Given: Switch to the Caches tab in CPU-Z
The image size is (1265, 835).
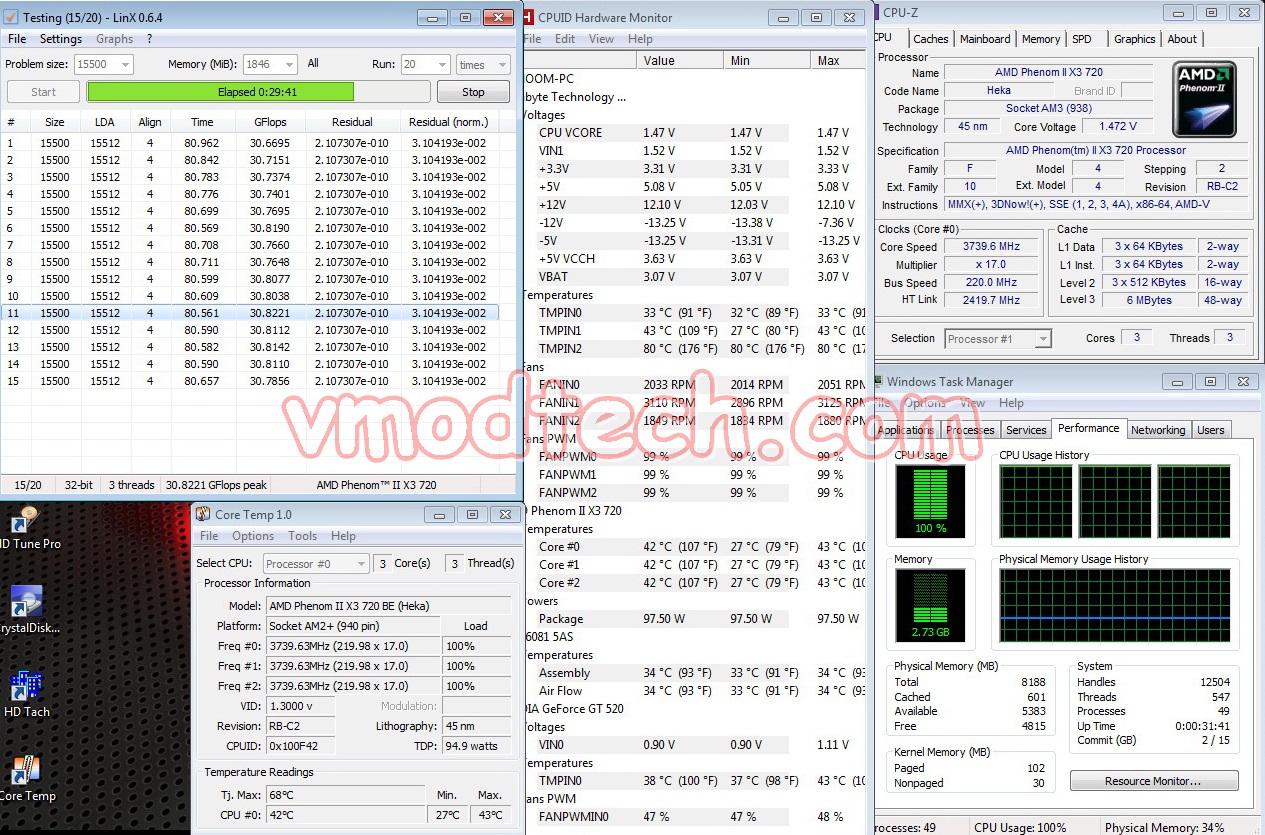Looking at the screenshot, I should 930,39.
